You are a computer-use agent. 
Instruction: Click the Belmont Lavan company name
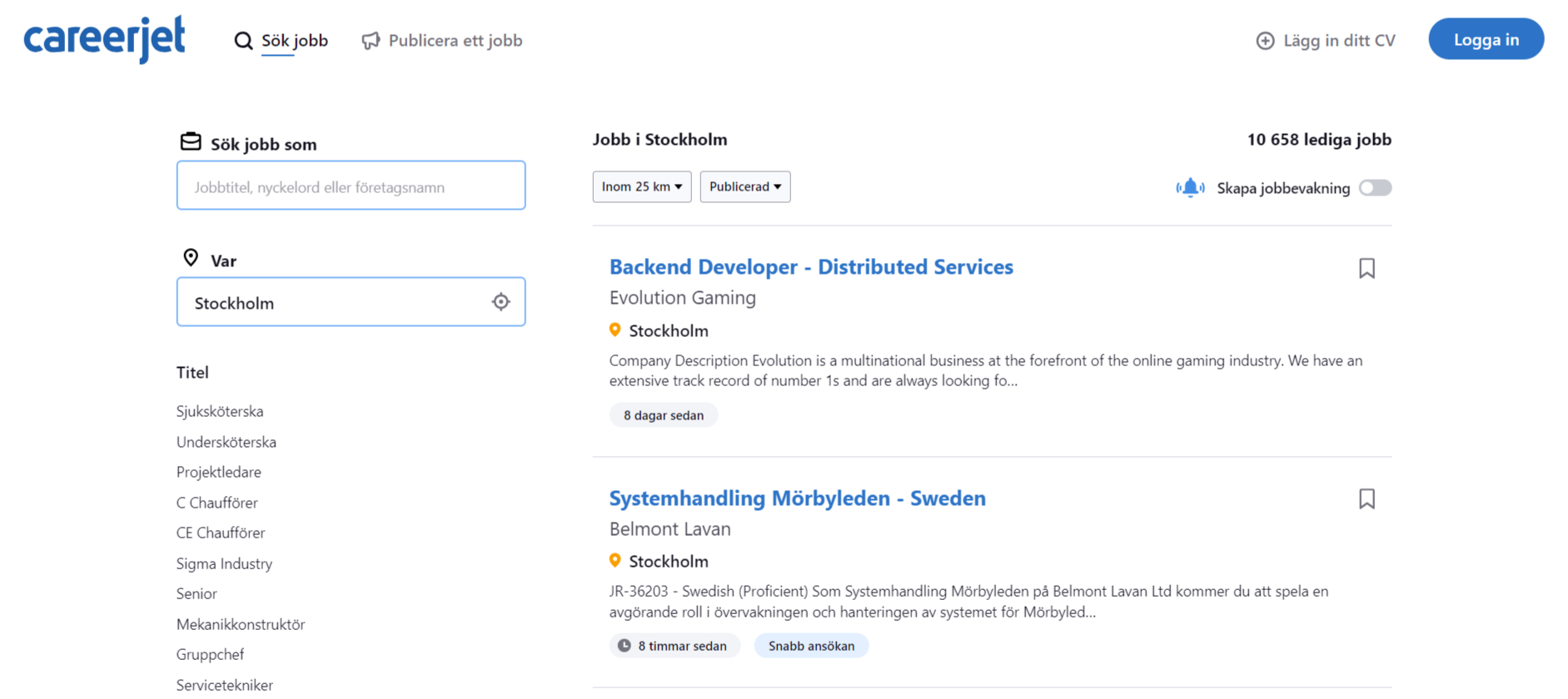(x=670, y=529)
